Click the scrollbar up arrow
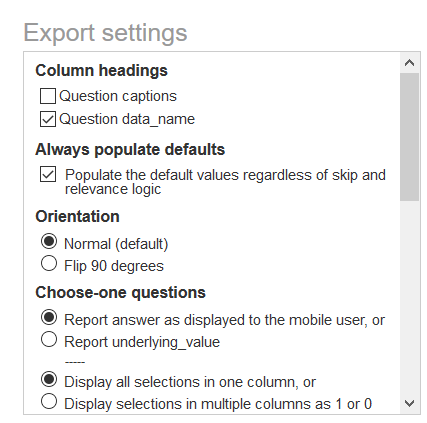427x423 pixels. pos(409,63)
